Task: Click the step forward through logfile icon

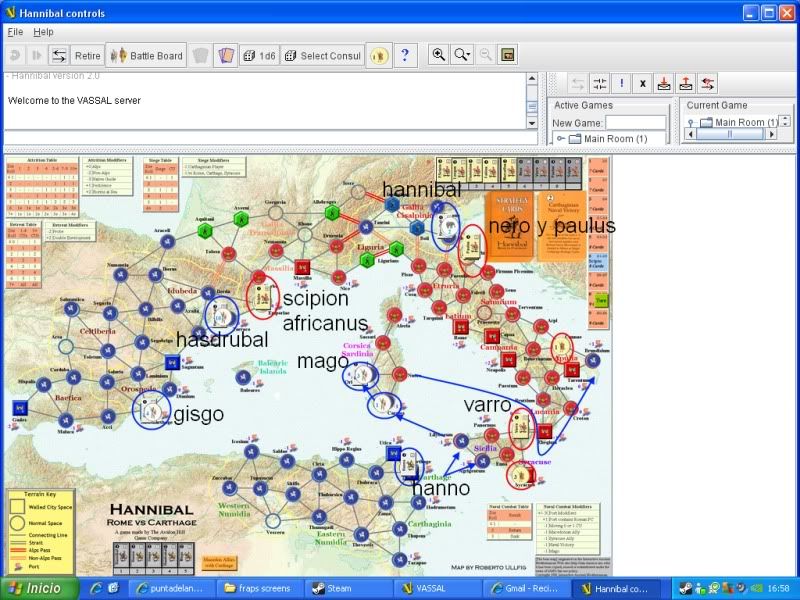Action: click(x=37, y=55)
